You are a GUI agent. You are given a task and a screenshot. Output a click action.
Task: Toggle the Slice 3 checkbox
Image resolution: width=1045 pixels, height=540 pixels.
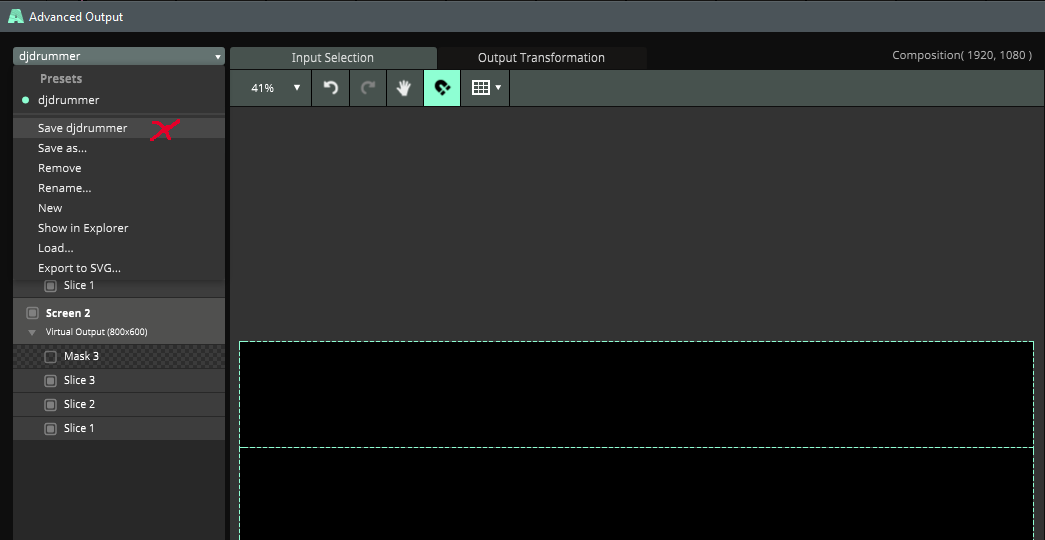[x=51, y=381]
